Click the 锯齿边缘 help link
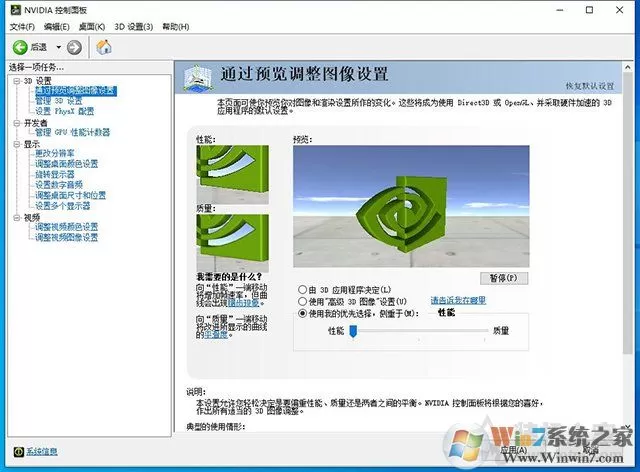 point(243,303)
